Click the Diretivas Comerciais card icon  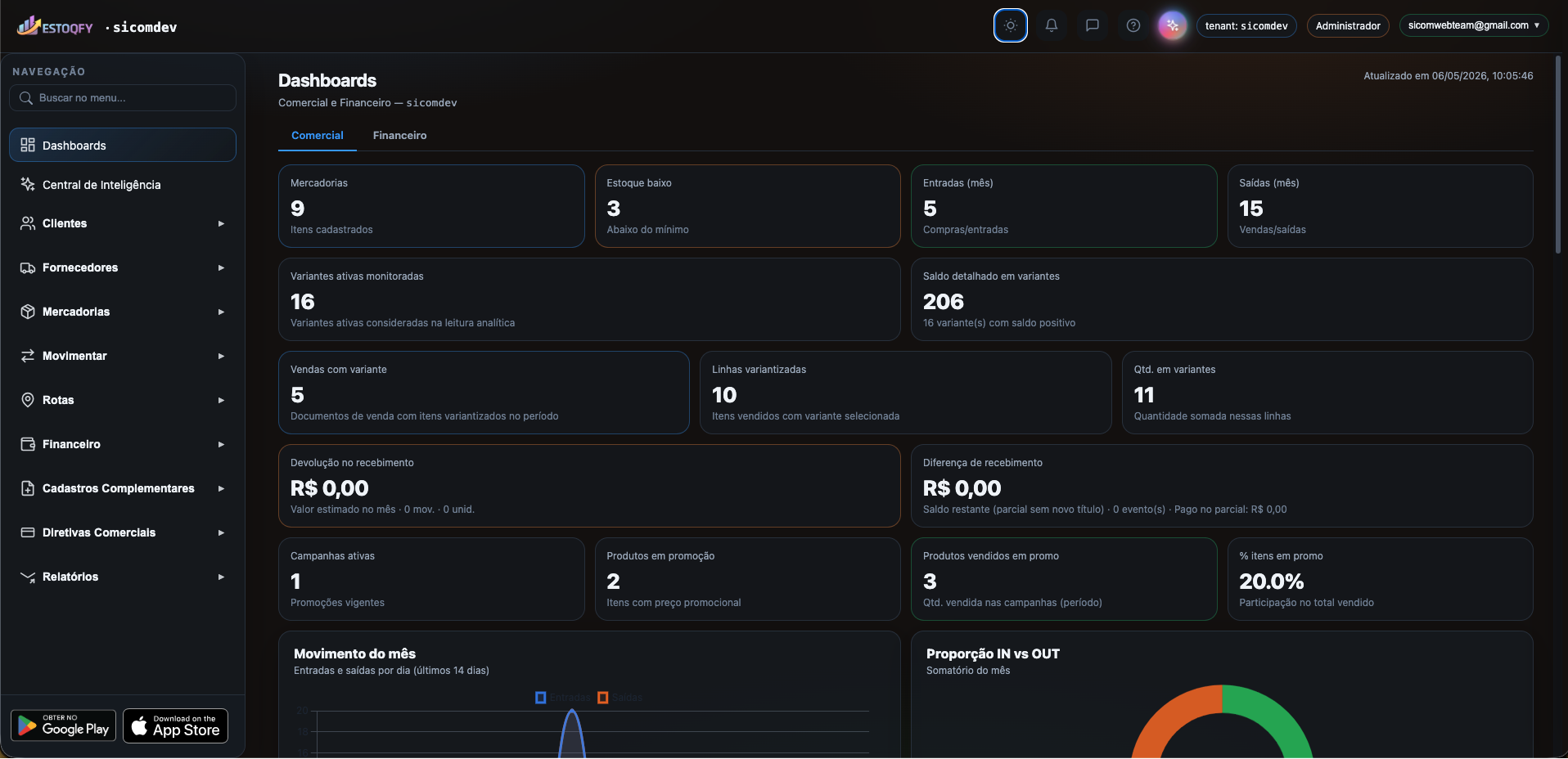pyautogui.click(x=28, y=532)
